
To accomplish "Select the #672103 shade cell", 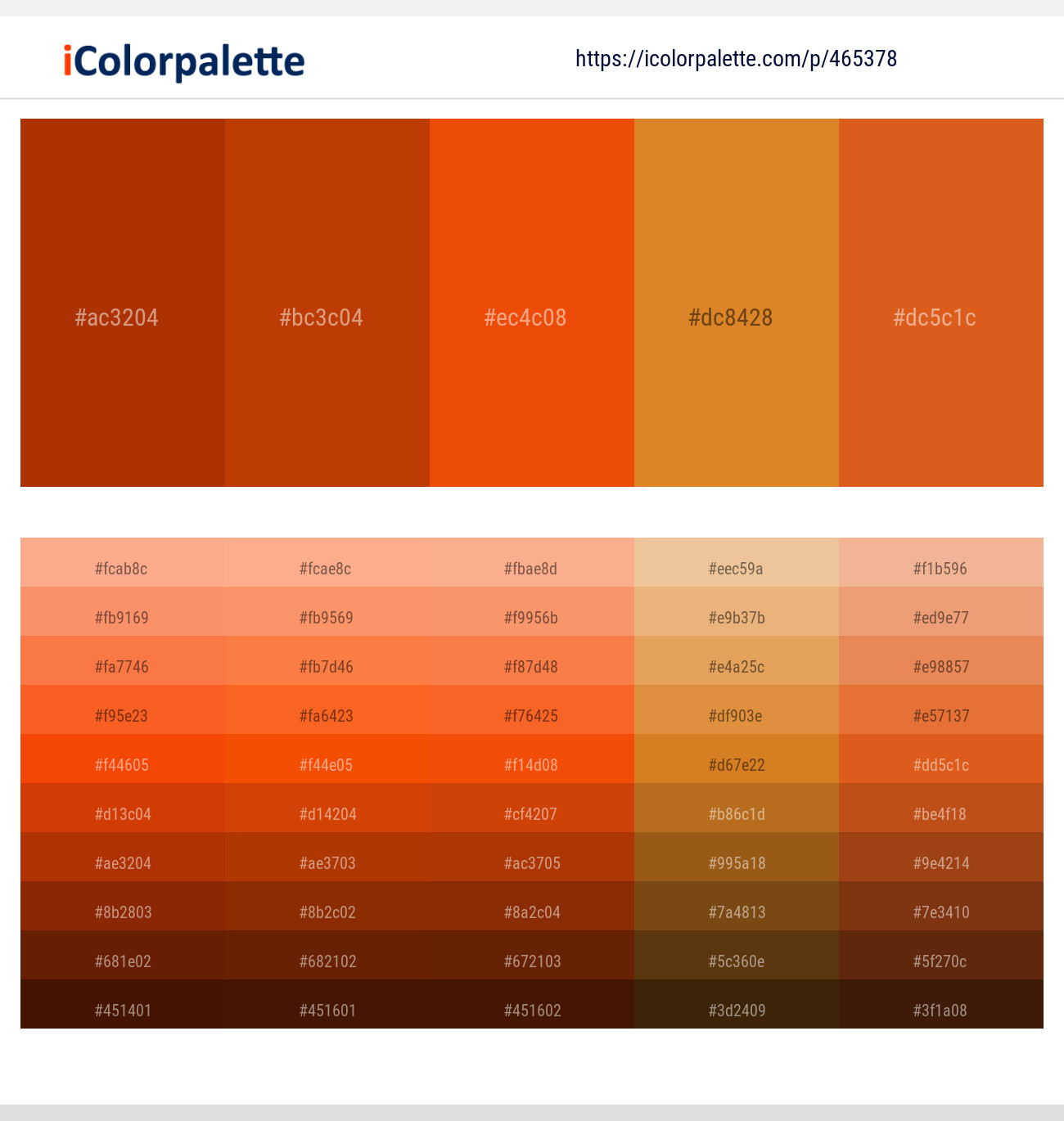I will (532, 955).
